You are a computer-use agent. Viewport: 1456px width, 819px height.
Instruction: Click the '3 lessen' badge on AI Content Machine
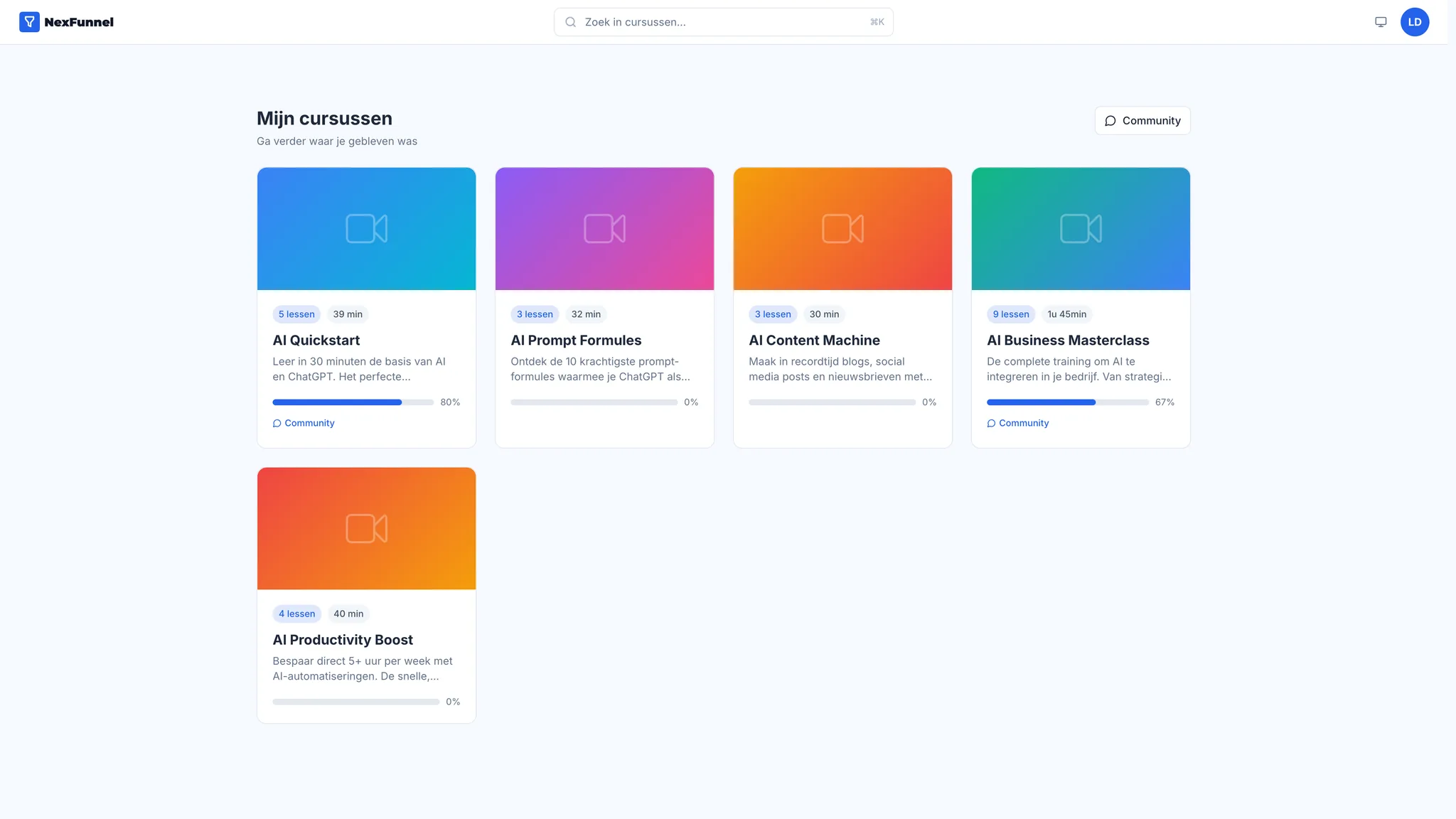pos(773,314)
